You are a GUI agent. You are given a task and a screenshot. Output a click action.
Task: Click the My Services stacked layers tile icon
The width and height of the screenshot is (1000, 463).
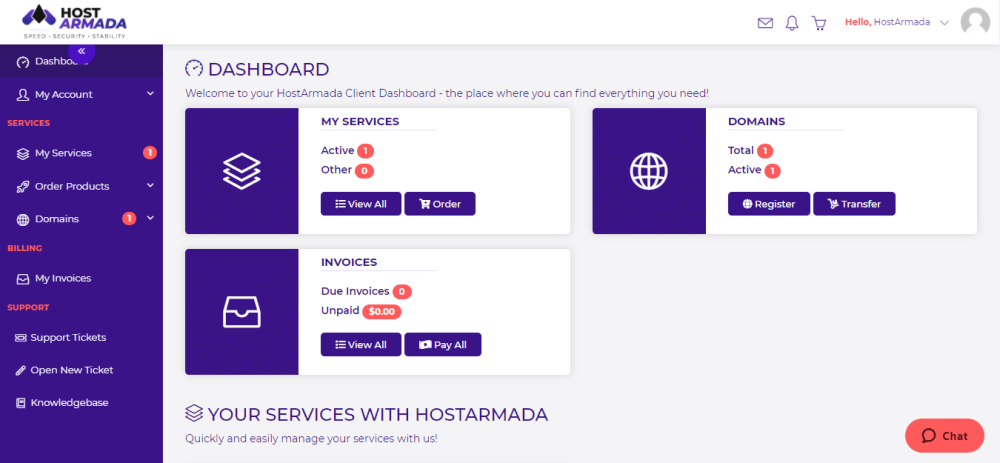pos(242,171)
